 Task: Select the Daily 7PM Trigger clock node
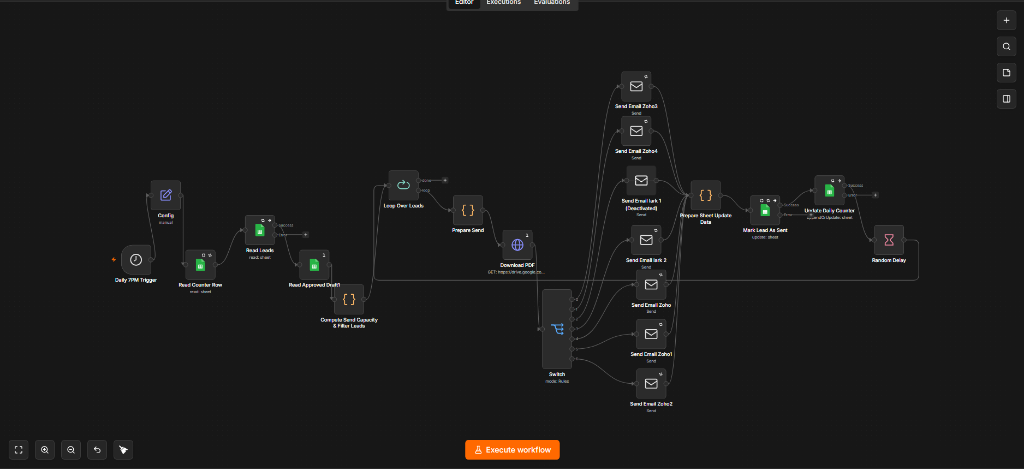coord(135,260)
